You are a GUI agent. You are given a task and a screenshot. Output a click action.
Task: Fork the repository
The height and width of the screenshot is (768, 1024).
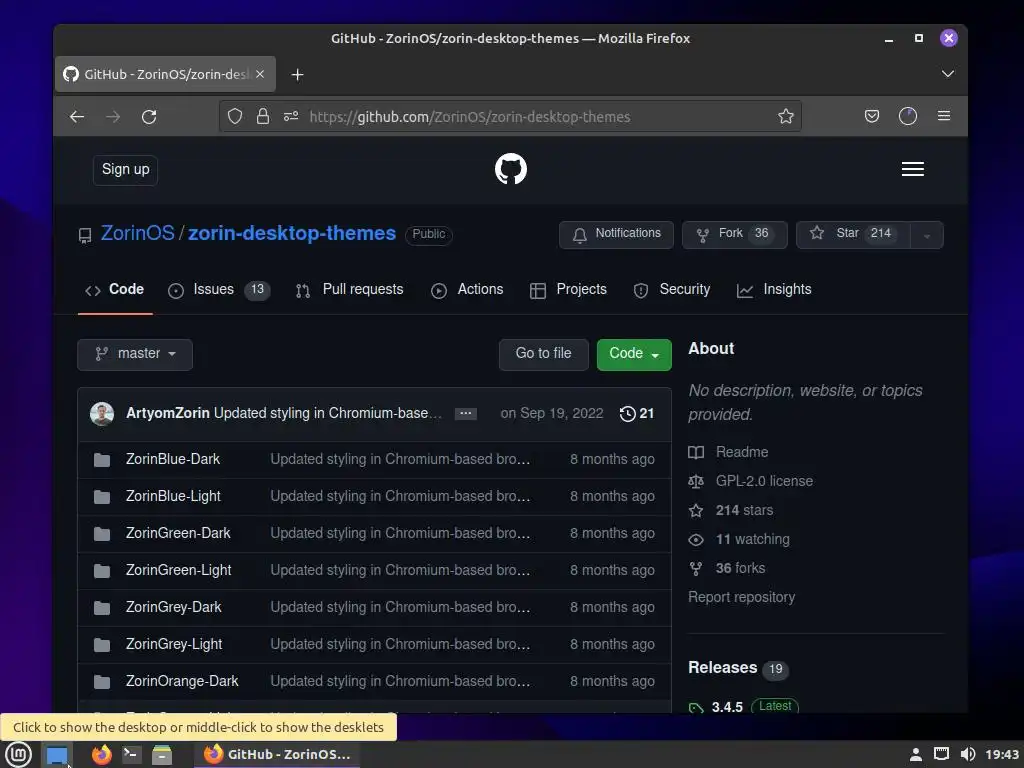coord(735,234)
